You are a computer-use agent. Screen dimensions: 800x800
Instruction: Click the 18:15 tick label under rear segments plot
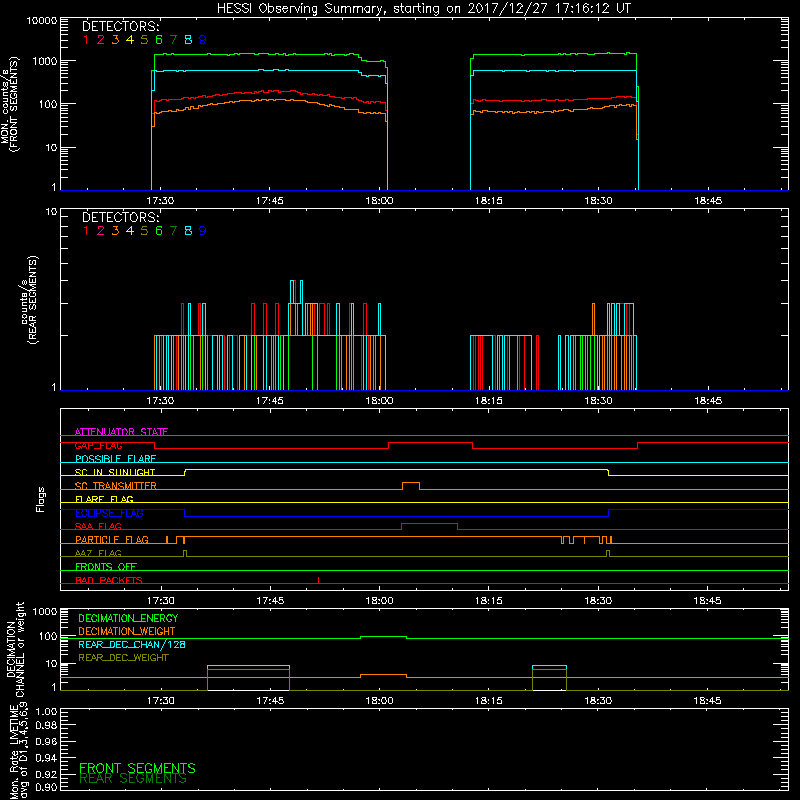point(488,401)
